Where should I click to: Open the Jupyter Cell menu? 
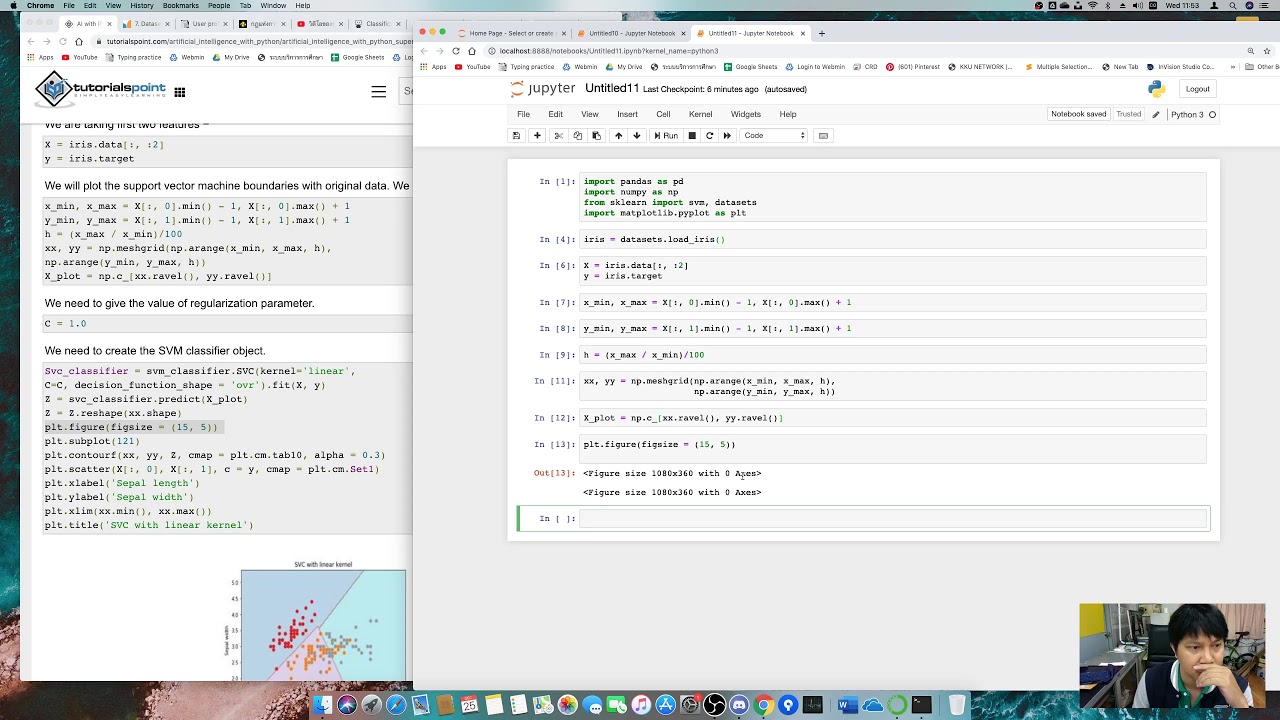[663, 114]
